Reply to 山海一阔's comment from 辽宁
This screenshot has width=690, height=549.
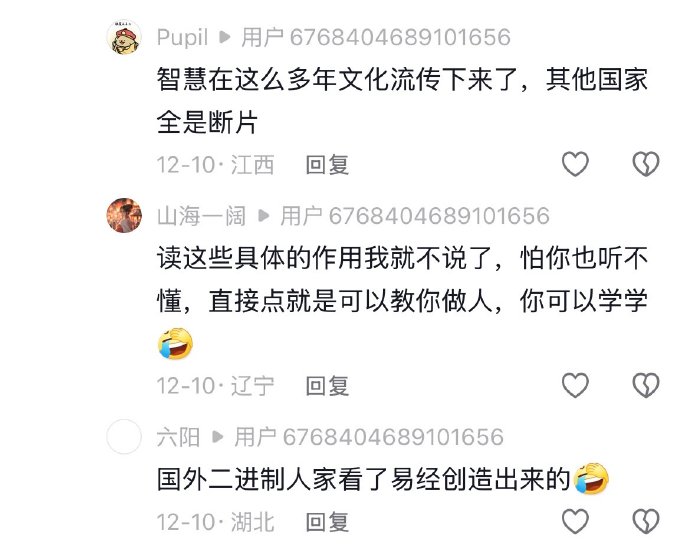tap(327, 386)
